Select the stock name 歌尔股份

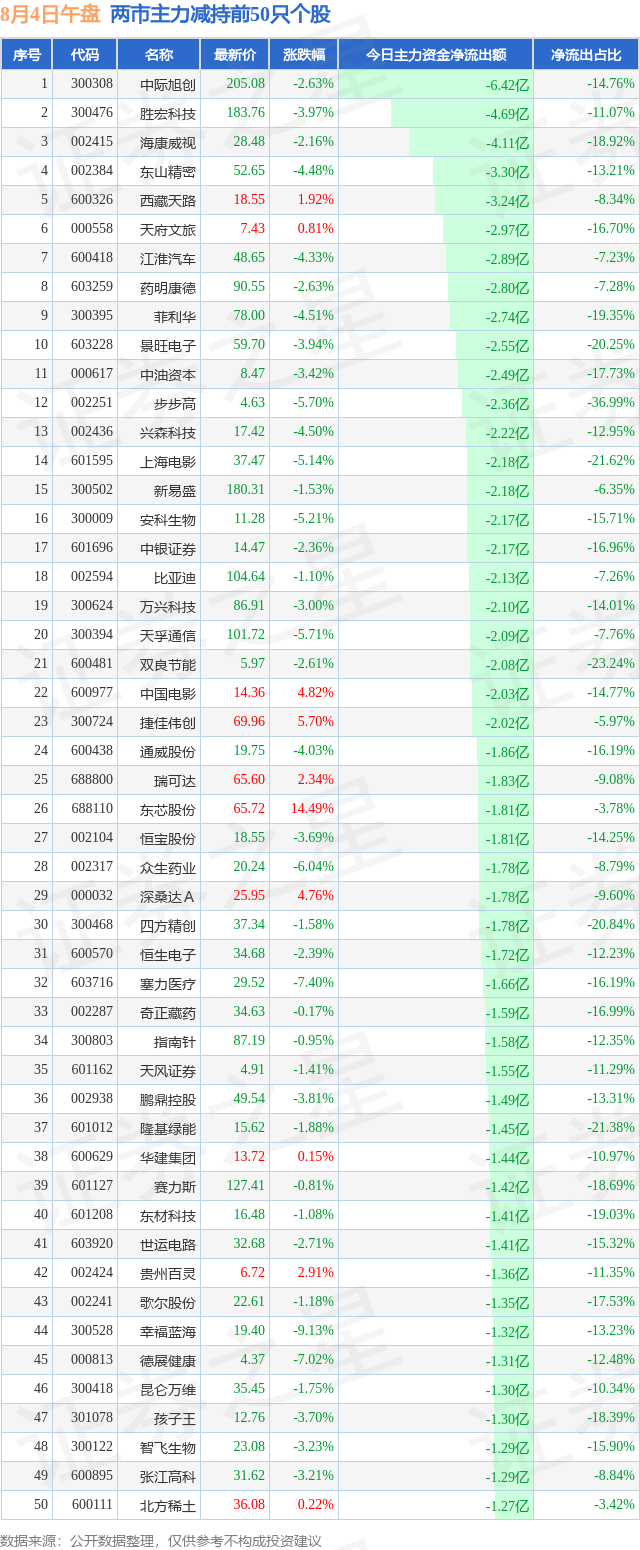[x=168, y=1302]
